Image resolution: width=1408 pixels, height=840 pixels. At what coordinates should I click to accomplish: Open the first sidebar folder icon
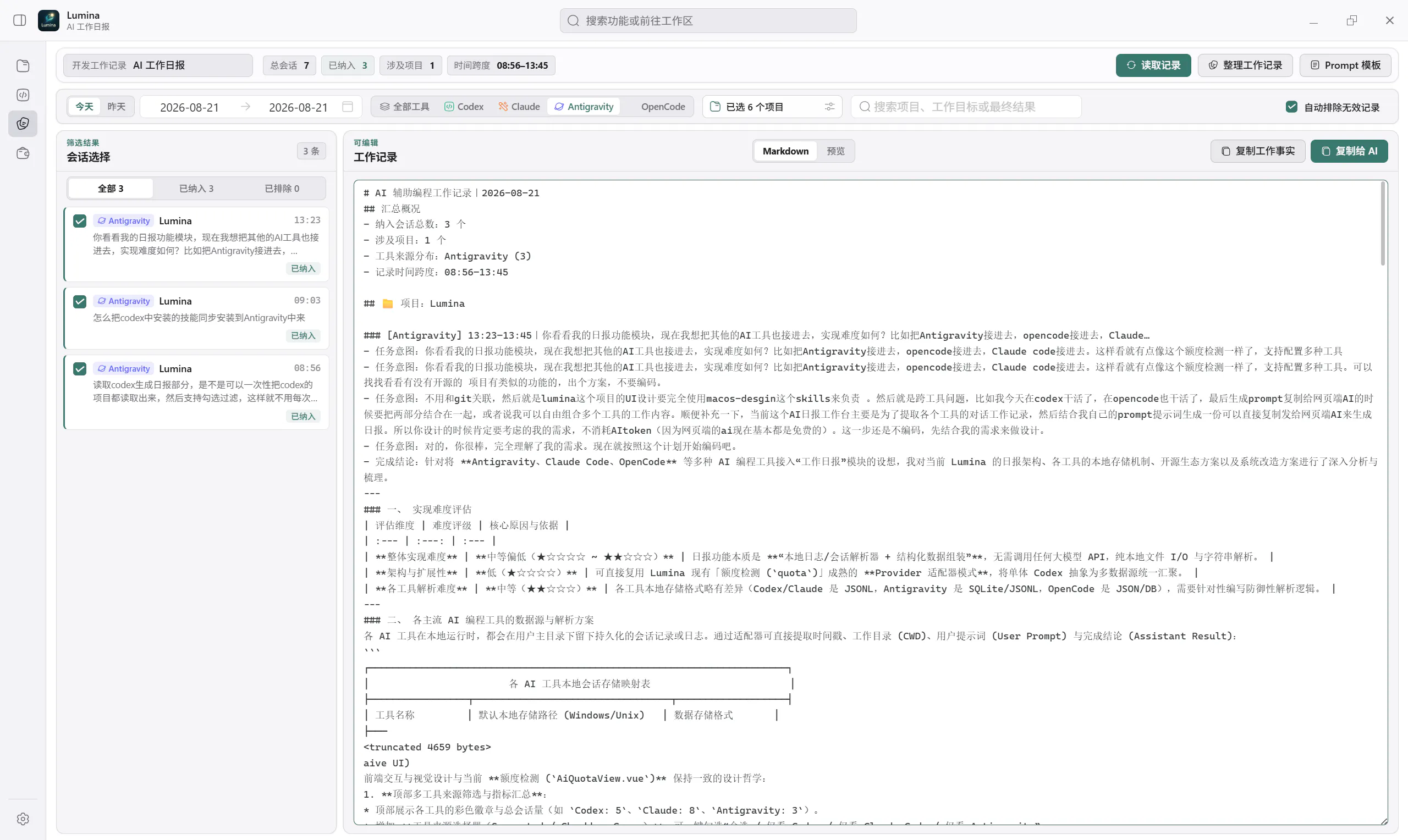tap(23, 65)
